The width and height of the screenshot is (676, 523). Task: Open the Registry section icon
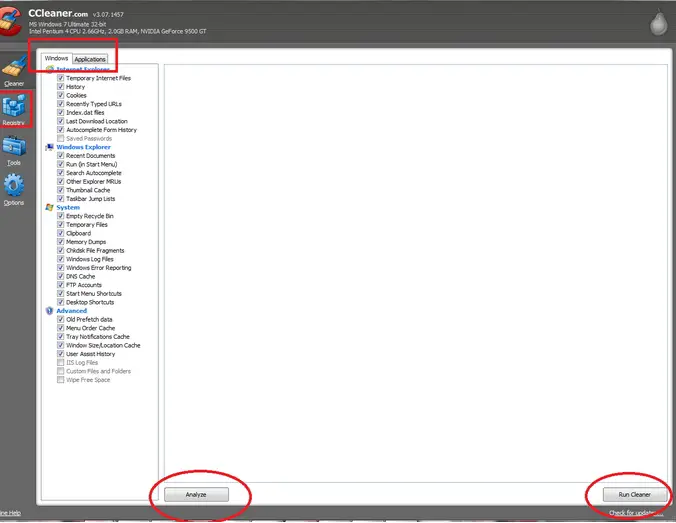[14, 106]
